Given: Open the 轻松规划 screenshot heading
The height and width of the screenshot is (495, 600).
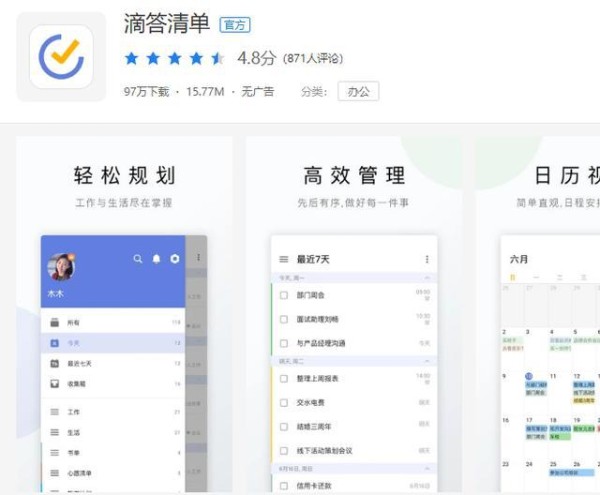Looking at the screenshot, I should point(124,176).
